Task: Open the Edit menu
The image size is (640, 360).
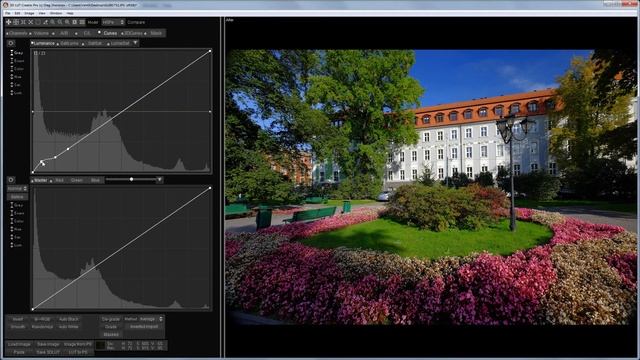Action: (x=17, y=13)
